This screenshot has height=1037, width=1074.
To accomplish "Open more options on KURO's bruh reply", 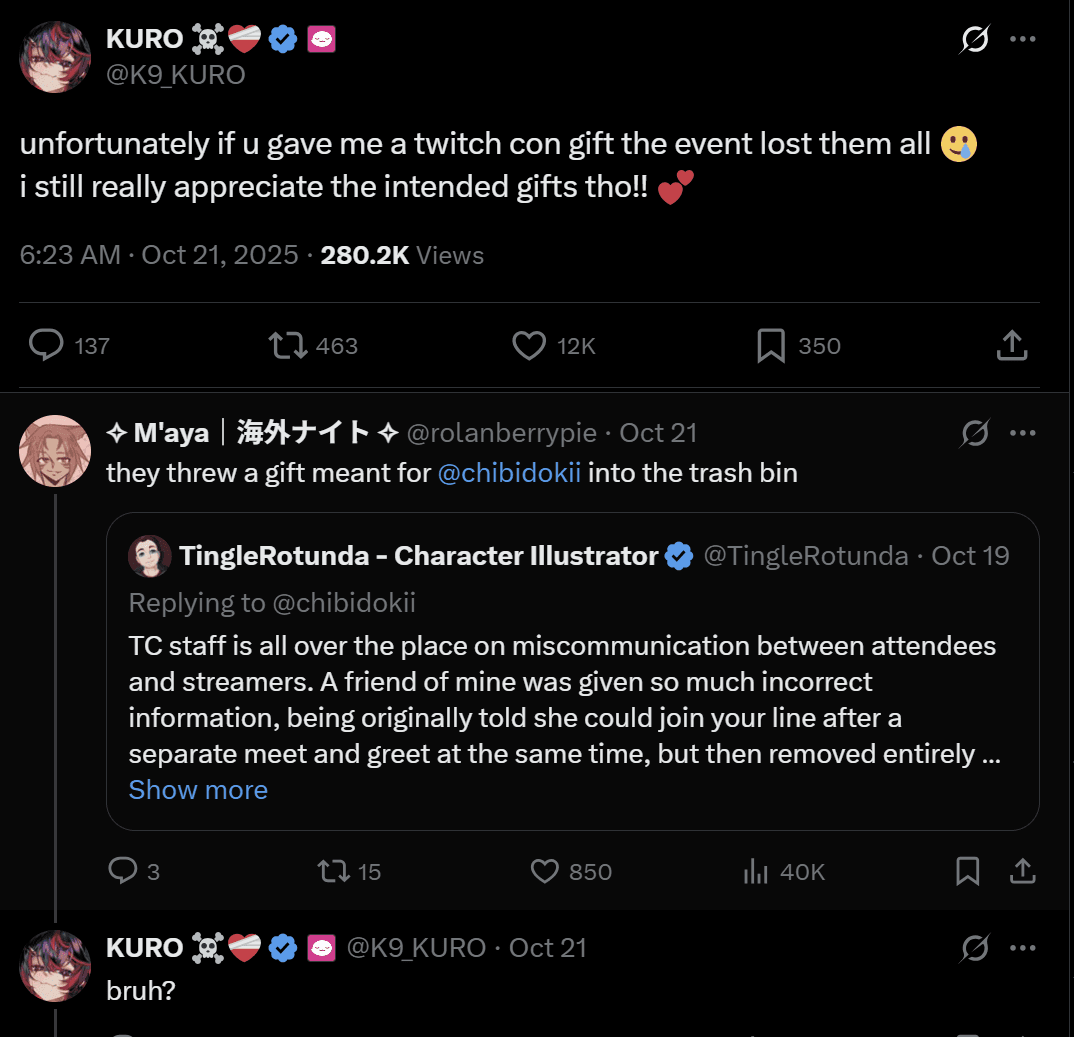I will [1022, 947].
